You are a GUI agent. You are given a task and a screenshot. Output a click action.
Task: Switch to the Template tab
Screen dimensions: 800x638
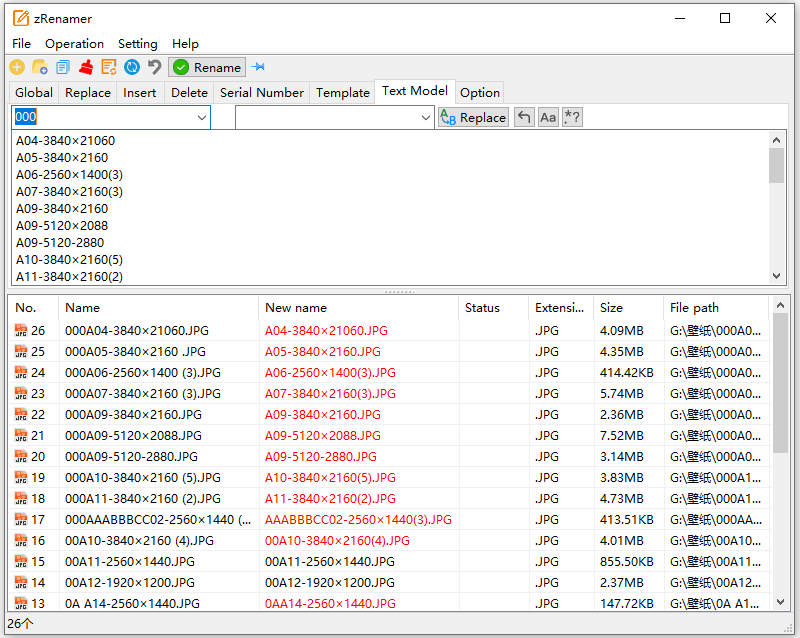click(x=342, y=93)
